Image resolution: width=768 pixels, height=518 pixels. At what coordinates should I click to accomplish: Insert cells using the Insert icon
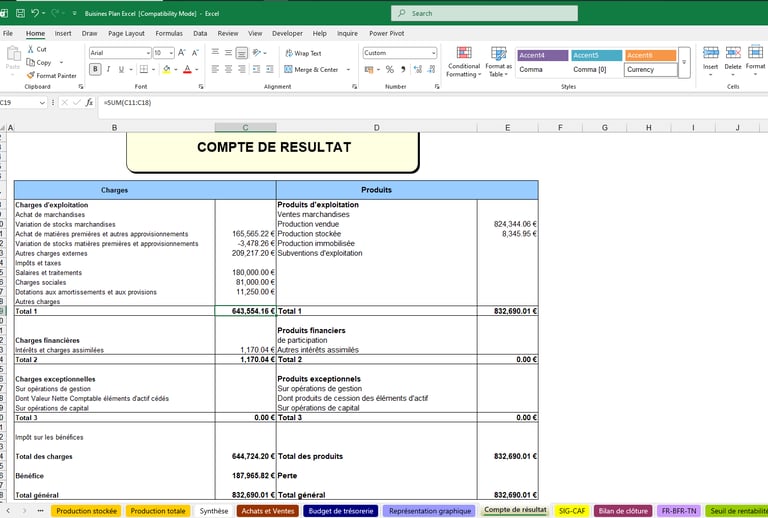click(x=710, y=53)
